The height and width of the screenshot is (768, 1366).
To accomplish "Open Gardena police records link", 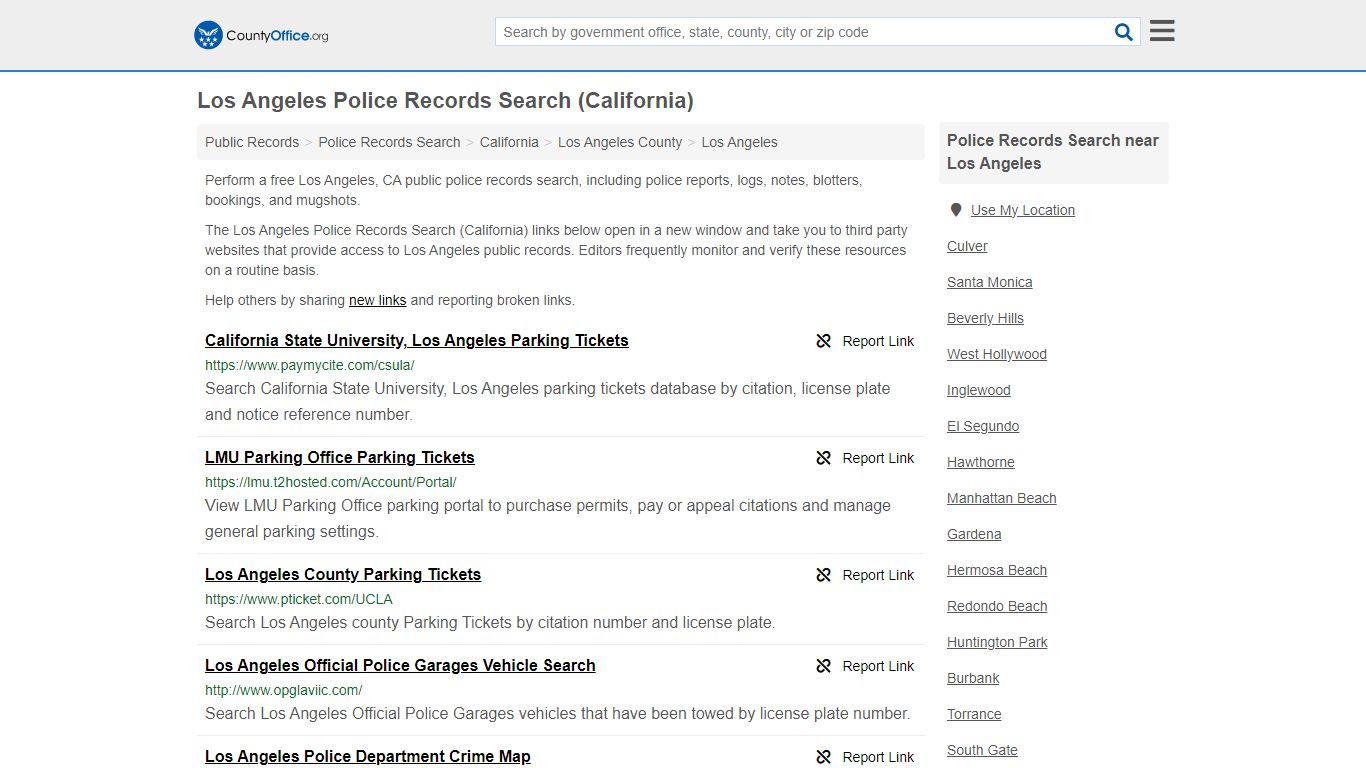I will point(974,534).
